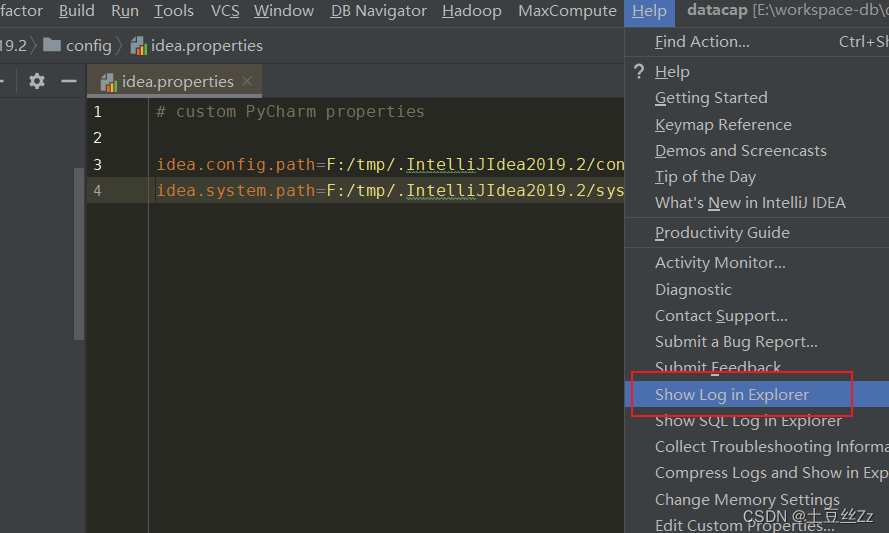The image size is (889, 533).
Task: Close the open Help menu
Action: coord(649,11)
